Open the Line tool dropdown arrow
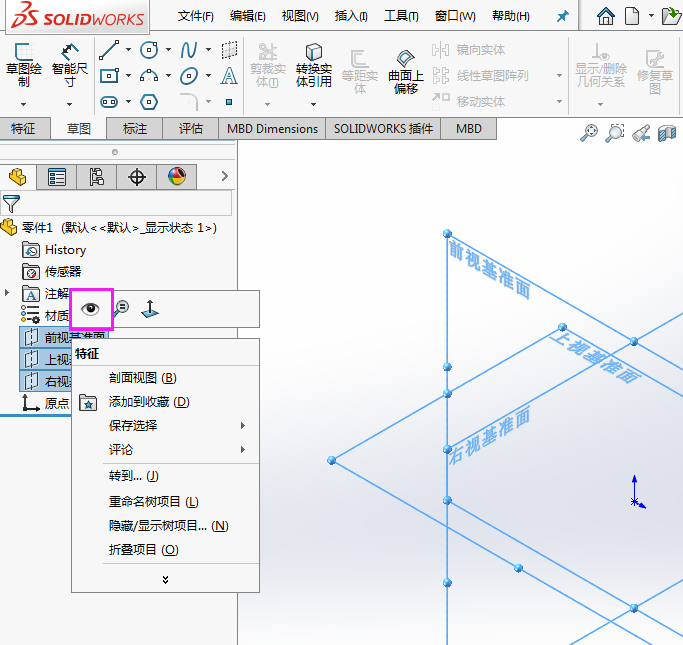The width and height of the screenshot is (683, 645). tap(128, 50)
